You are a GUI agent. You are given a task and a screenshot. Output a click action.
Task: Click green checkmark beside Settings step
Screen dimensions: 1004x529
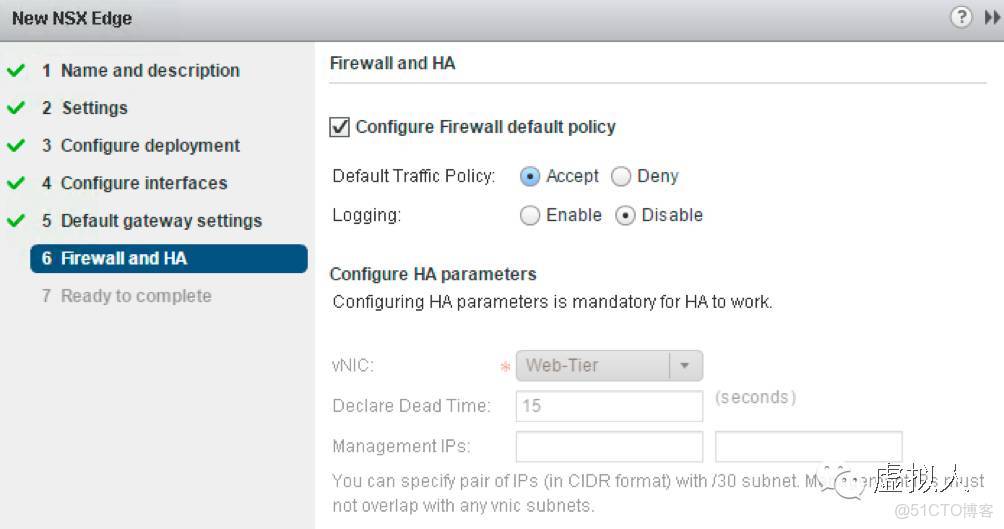(x=15, y=108)
